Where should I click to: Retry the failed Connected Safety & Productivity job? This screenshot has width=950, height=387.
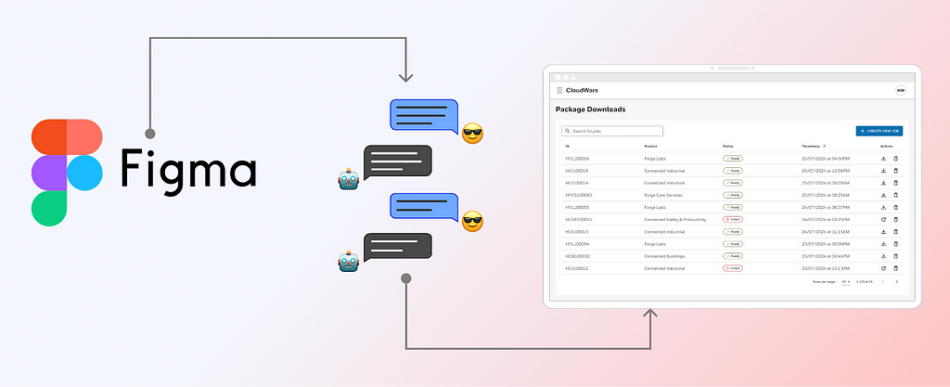click(883, 219)
